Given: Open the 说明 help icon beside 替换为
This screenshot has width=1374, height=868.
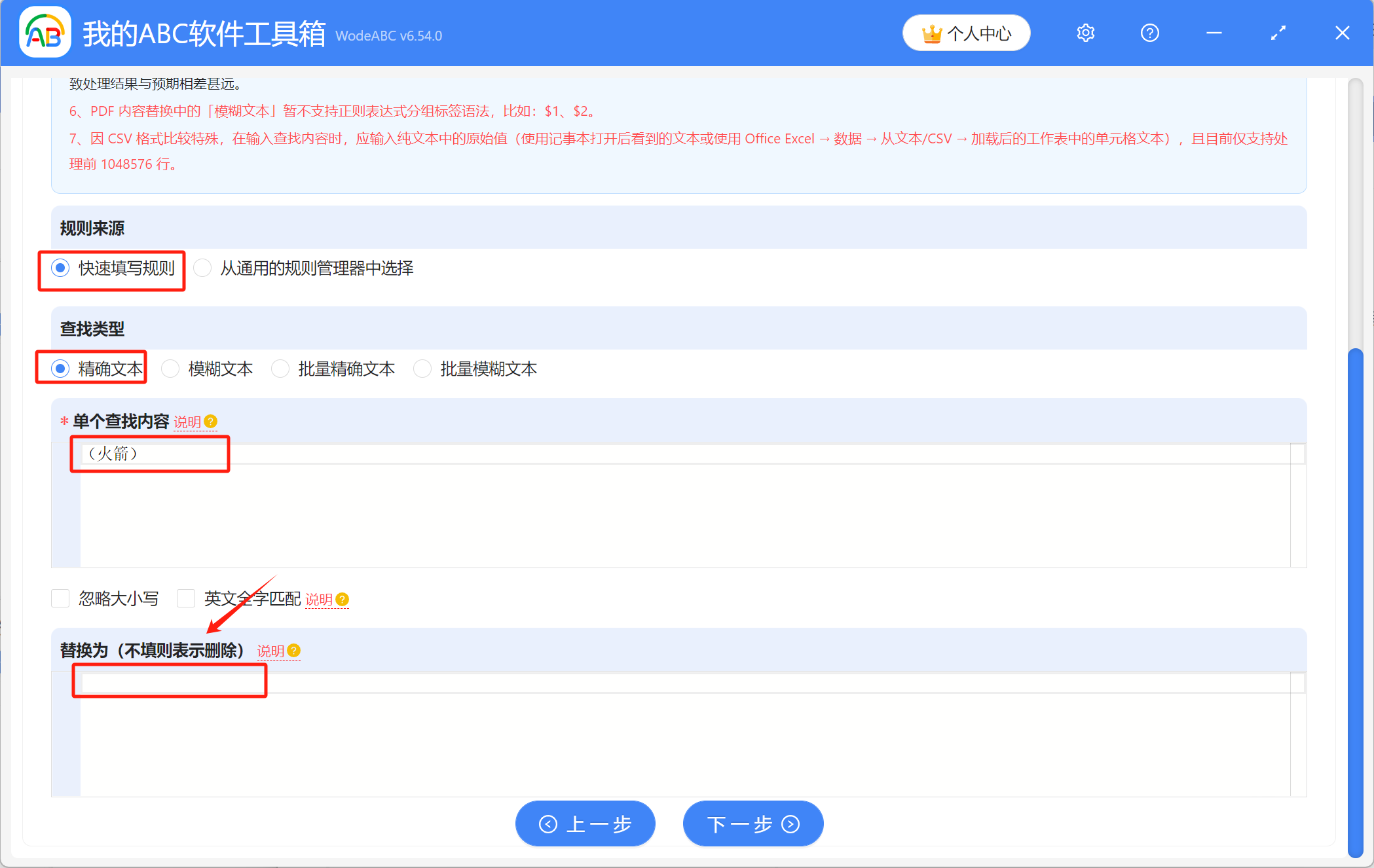Looking at the screenshot, I should click(293, 651).
